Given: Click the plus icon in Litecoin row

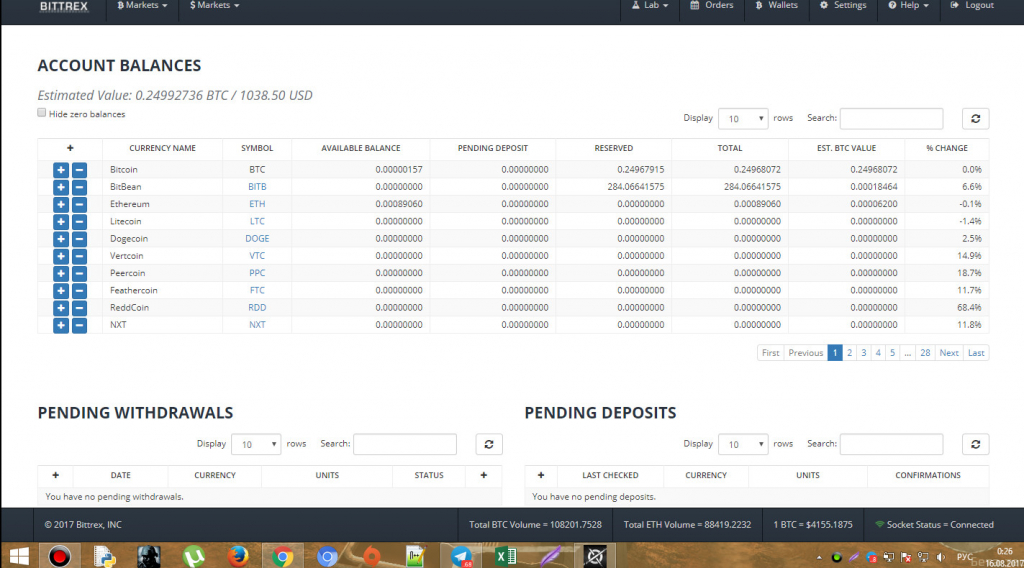Looking at the screenshot, I should pos(61,221).
